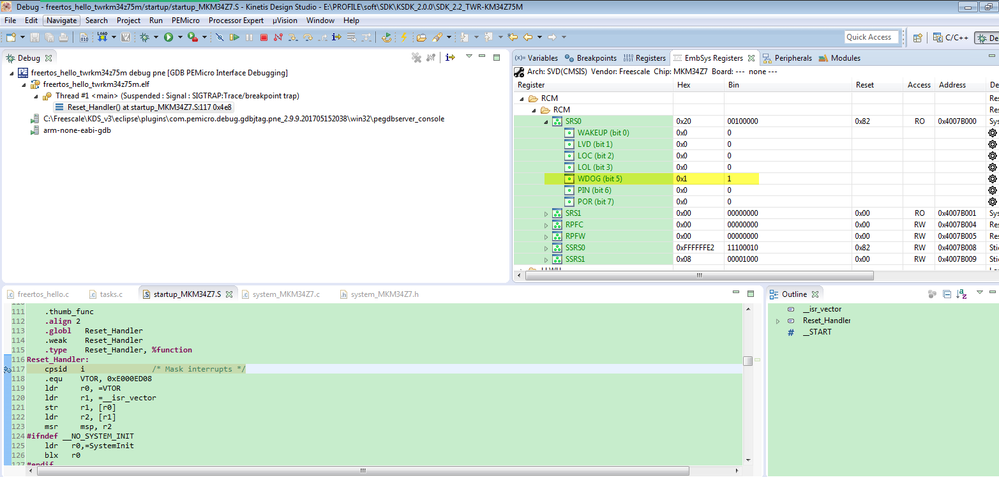Screen dimensions: 999x477
Task: Select the Reset_Handler() stack frame
Action: click(143, 107)
